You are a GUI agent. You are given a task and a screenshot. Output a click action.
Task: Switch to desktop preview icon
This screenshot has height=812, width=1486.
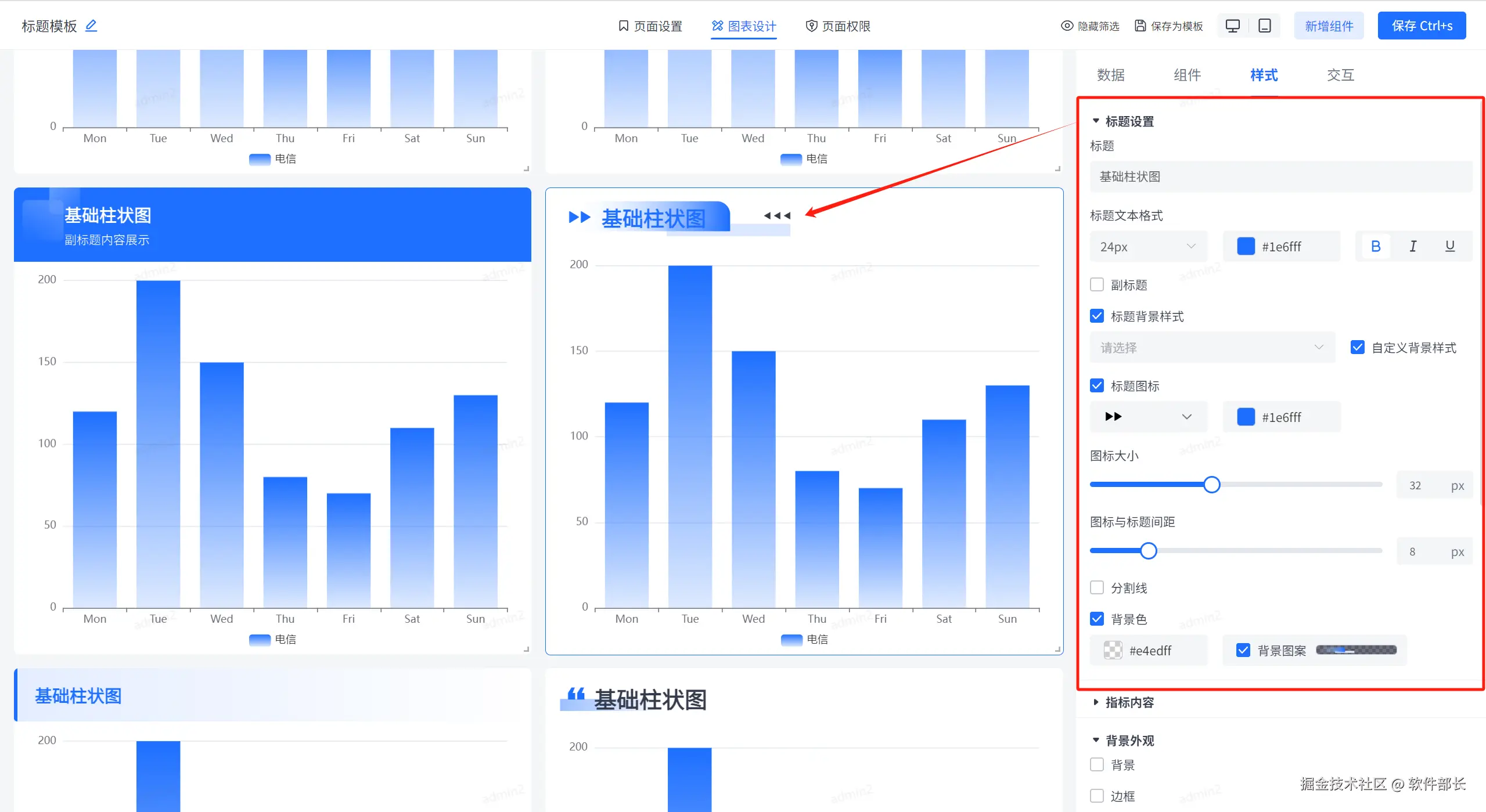pos(1232,26)
